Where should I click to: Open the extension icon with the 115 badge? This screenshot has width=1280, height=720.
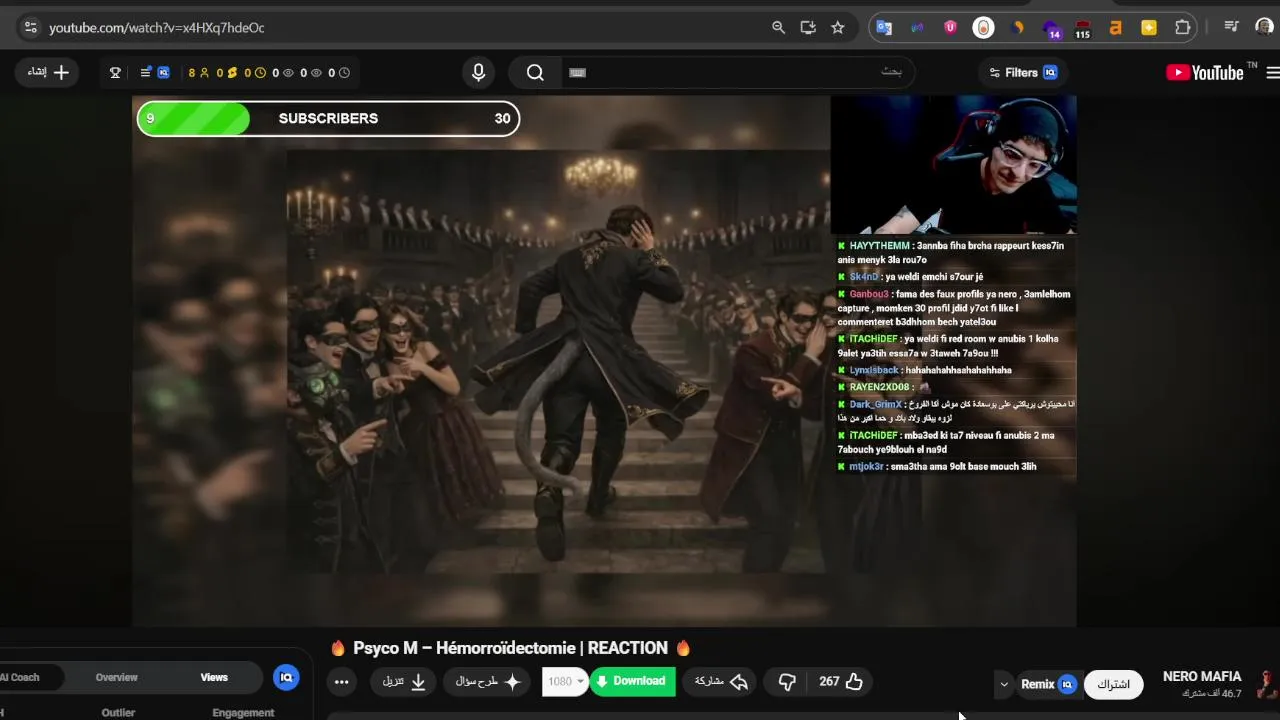[1082, 29]
